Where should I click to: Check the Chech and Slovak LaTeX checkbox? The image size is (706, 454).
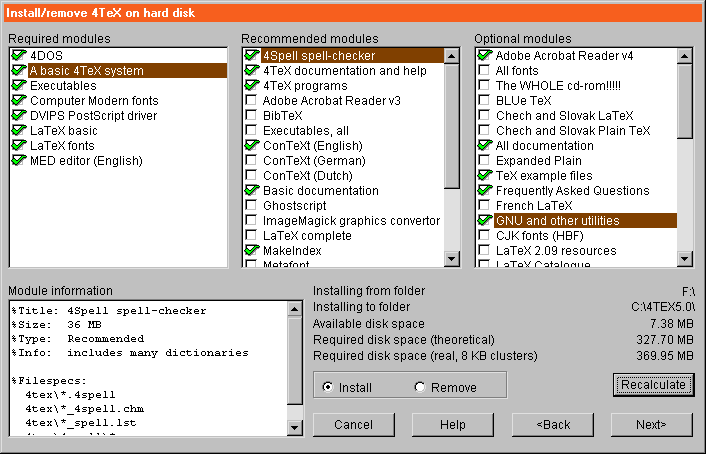point(484,115)
